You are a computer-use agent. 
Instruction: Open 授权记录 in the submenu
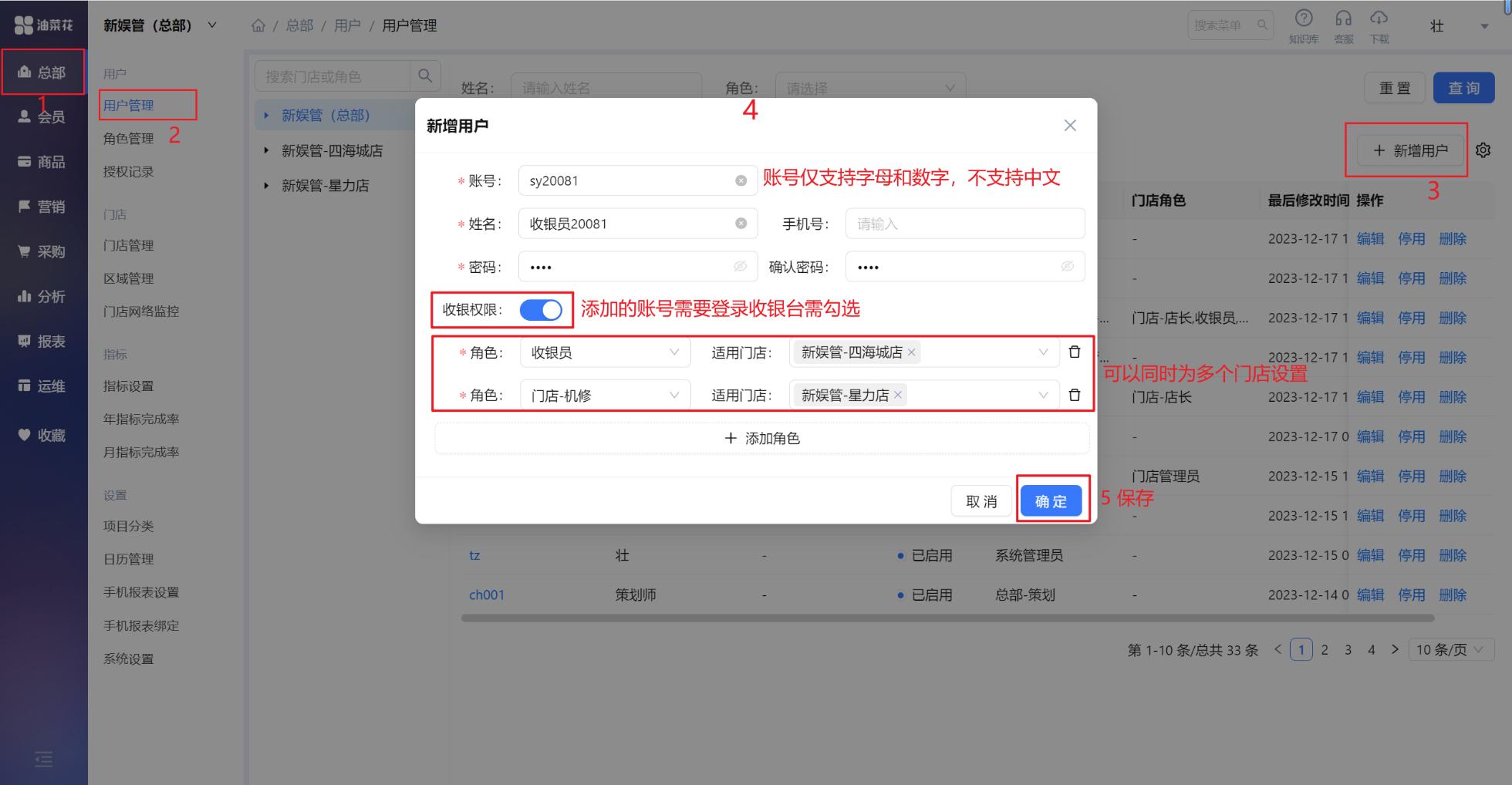click(x=129, y=172)
